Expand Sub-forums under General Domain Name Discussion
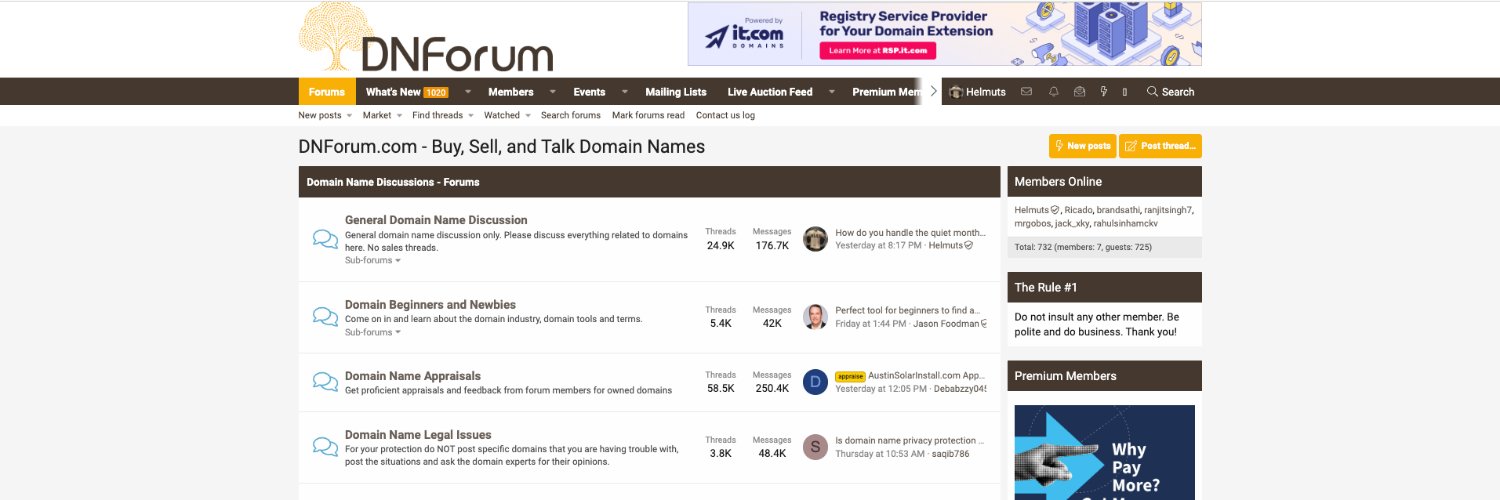The height and width of the screenshot is (500, 1500). pyautogui.click(x=372, y=260)
